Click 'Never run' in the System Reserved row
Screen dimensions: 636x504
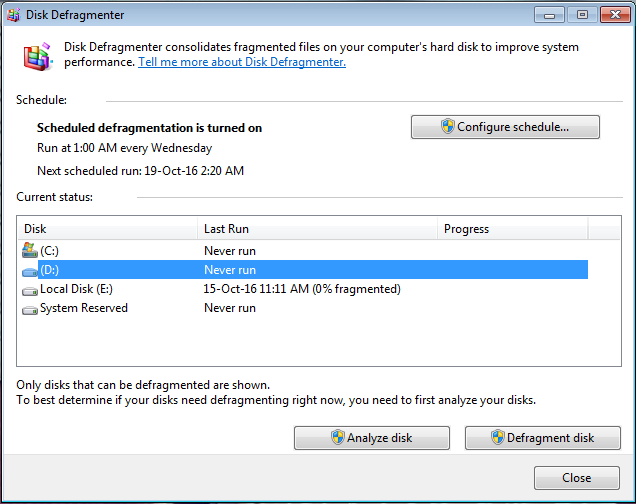coord(230,308)
